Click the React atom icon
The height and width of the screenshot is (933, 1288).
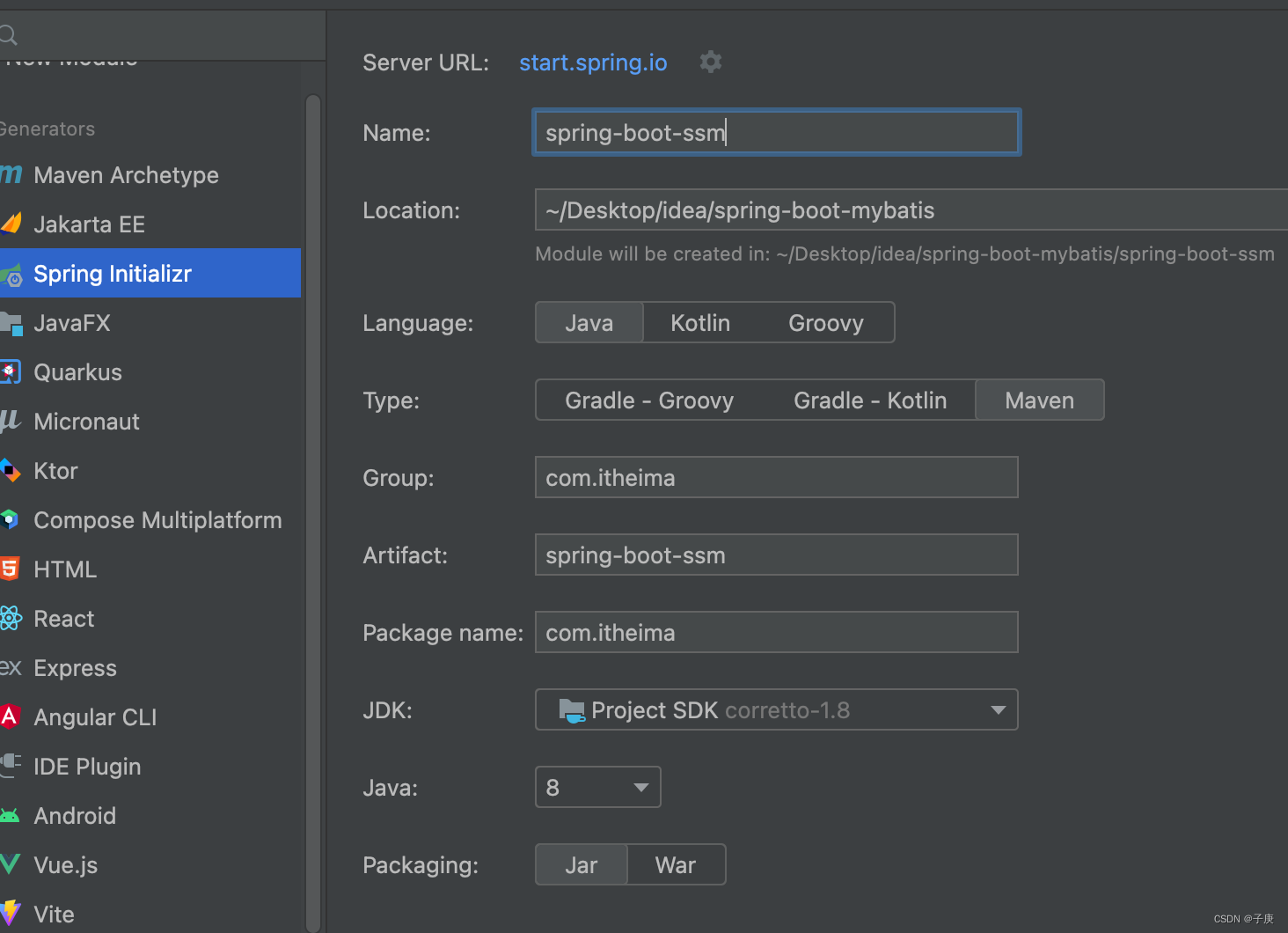(x=11, y=618)
